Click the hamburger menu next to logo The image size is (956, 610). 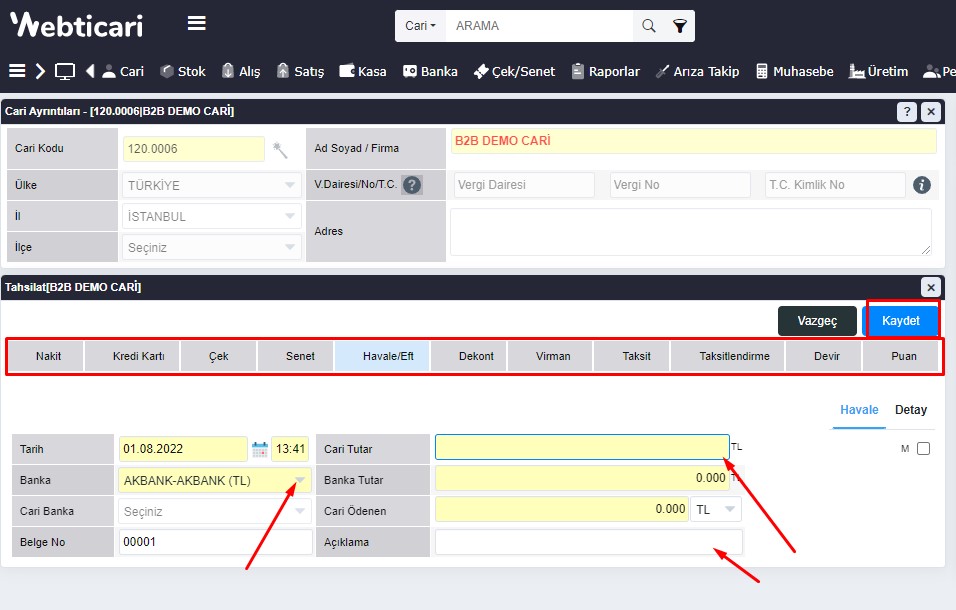[x=197, y=24]
